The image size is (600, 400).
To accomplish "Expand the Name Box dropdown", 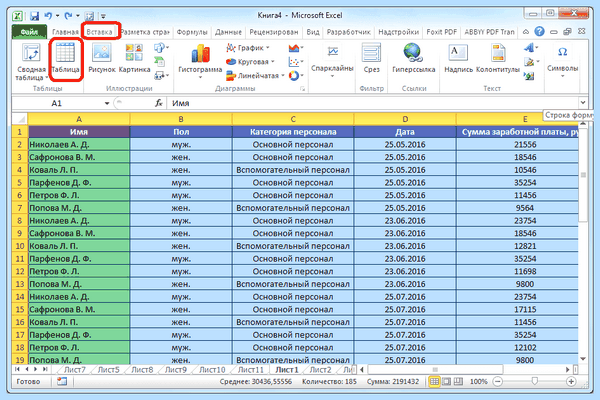I will click(x=107, y=103).
